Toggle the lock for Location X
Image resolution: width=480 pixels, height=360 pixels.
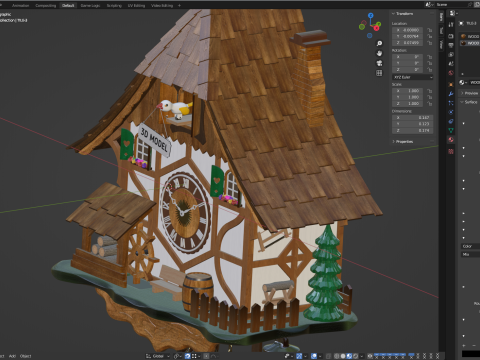pyautogui.click(x=429, y=30)
